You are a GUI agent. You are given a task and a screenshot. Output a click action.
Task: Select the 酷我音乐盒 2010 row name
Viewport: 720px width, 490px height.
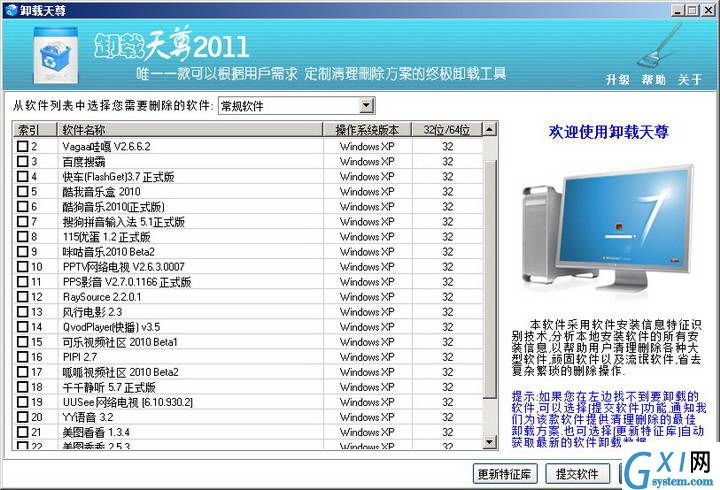click(101, 191)
